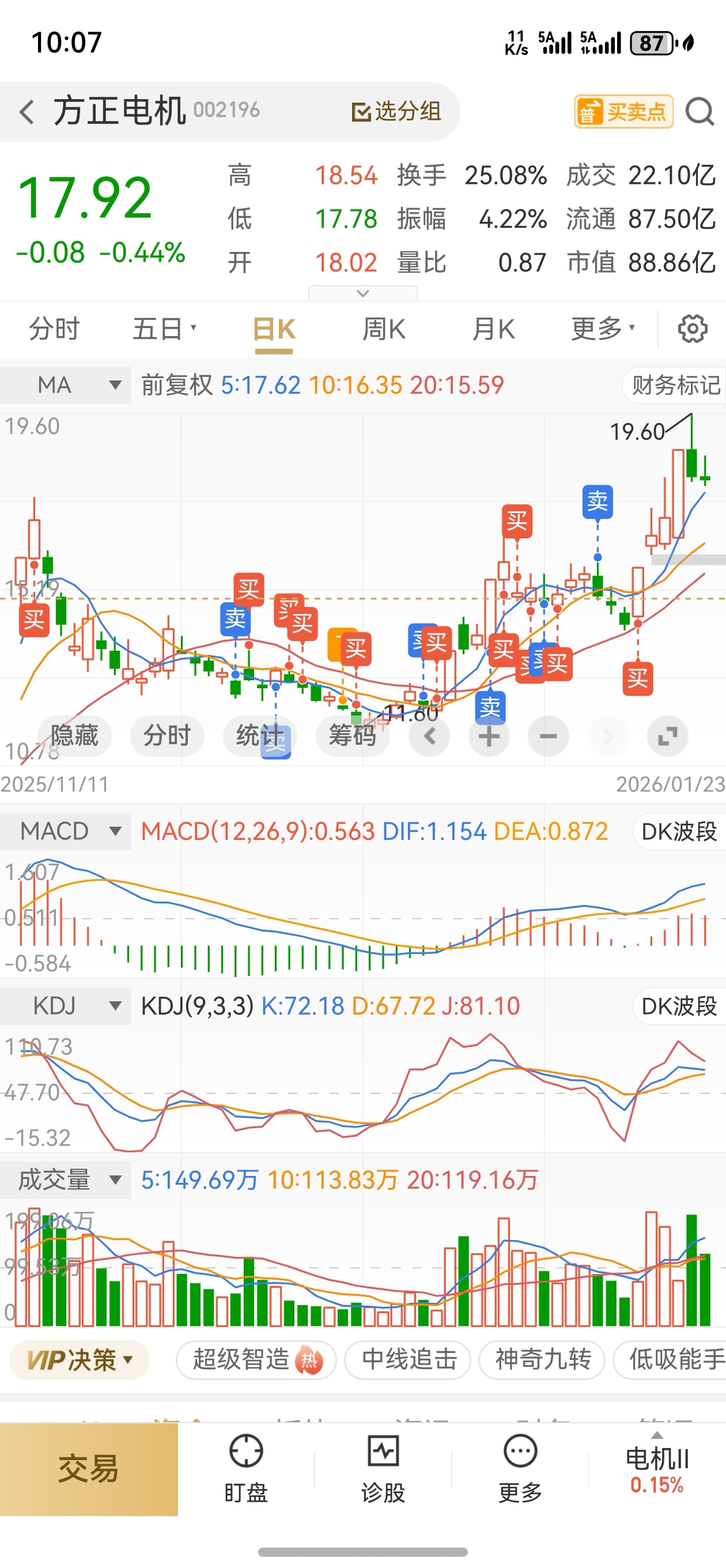Open the 盯盘 monitor icon
Image resolution: width=726 pixels, height=1568 pixels.
click(x=246, y=1451)
